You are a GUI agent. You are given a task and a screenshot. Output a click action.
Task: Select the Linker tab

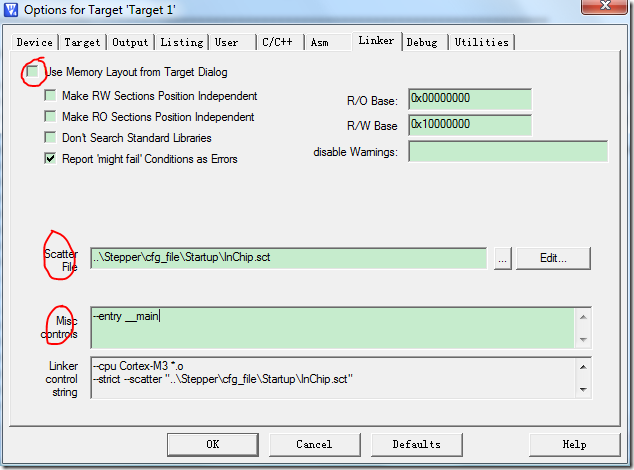click(x=376, y=41)
